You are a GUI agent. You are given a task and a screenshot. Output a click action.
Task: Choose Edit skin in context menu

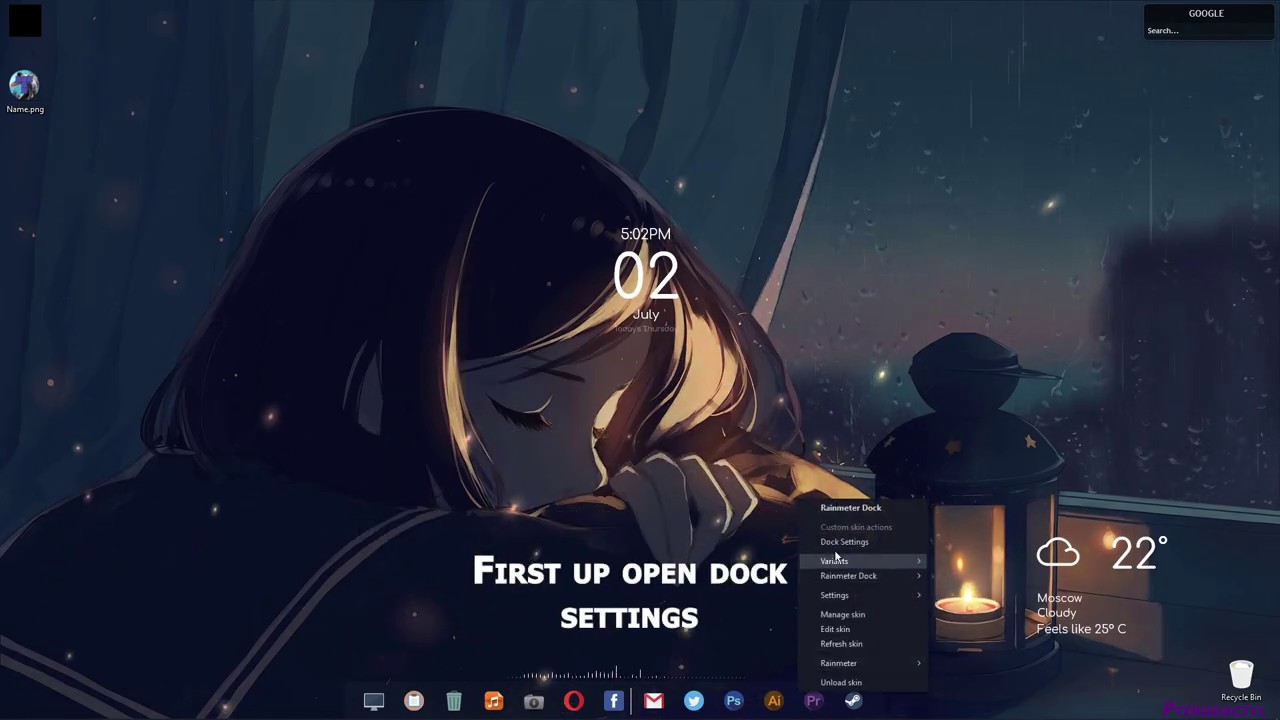[x=835, y=630]
